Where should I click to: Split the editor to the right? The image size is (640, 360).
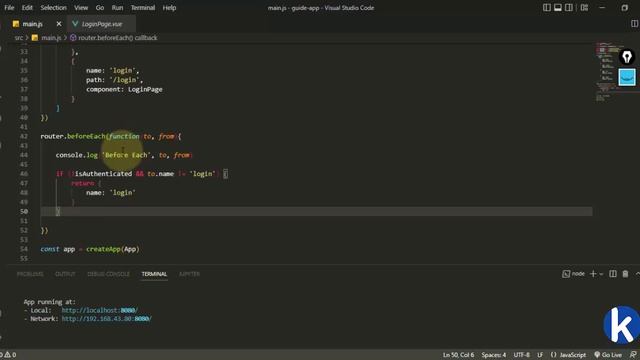pyautogui.click(x=635, y=24)
